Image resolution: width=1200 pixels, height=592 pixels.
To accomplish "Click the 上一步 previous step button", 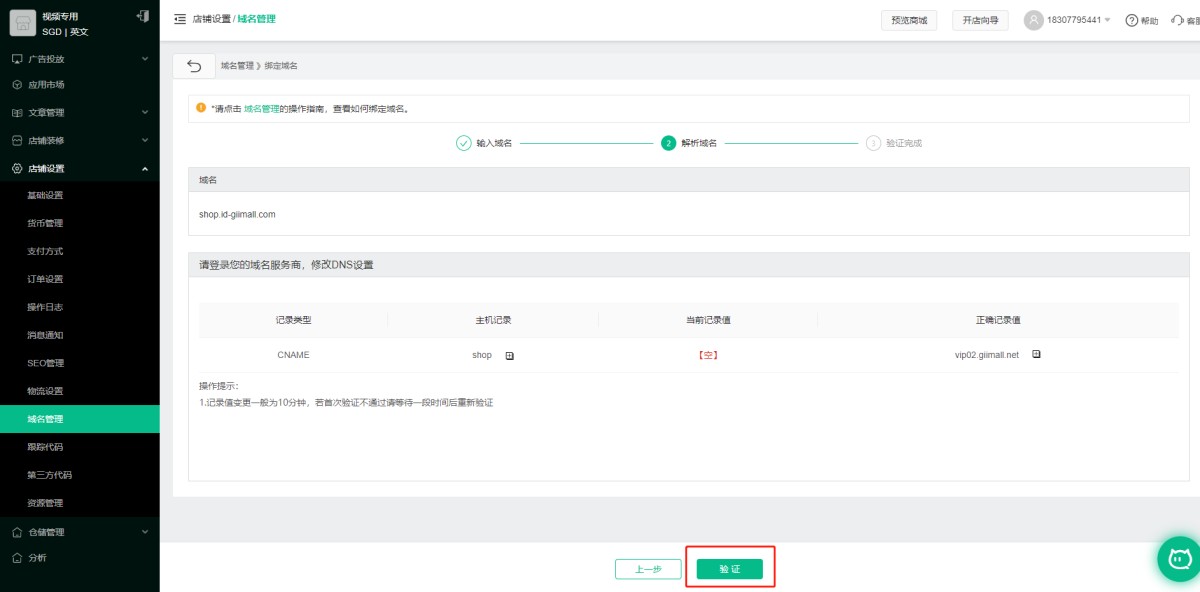I will tap(648, 569).
